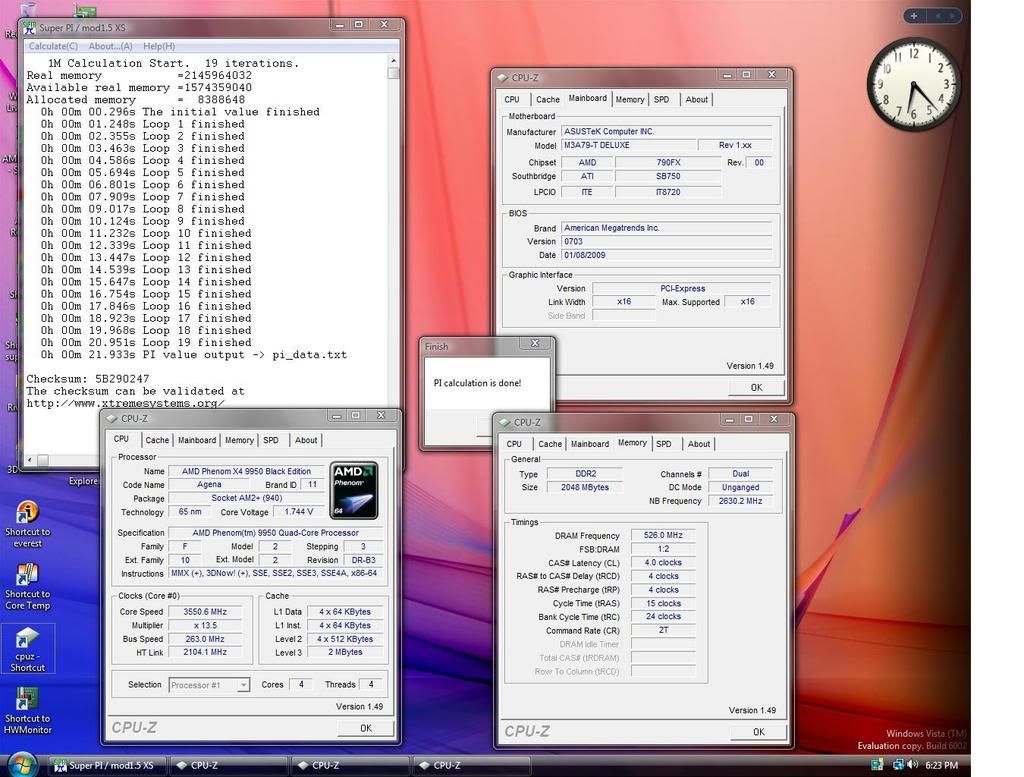Open the About...(A) menu in Super PI

[x=110, y=46]
